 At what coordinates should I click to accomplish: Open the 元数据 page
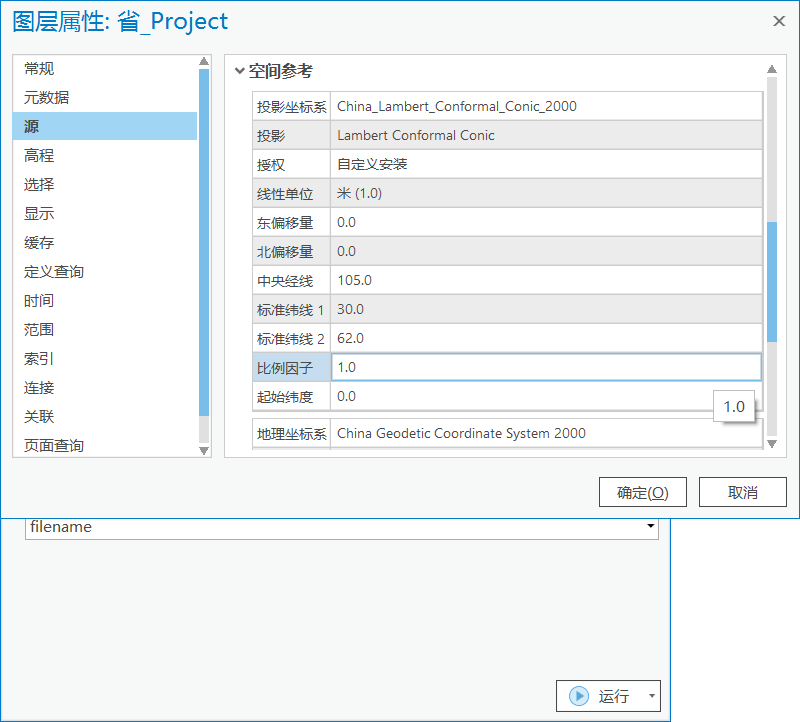[53, 97]
